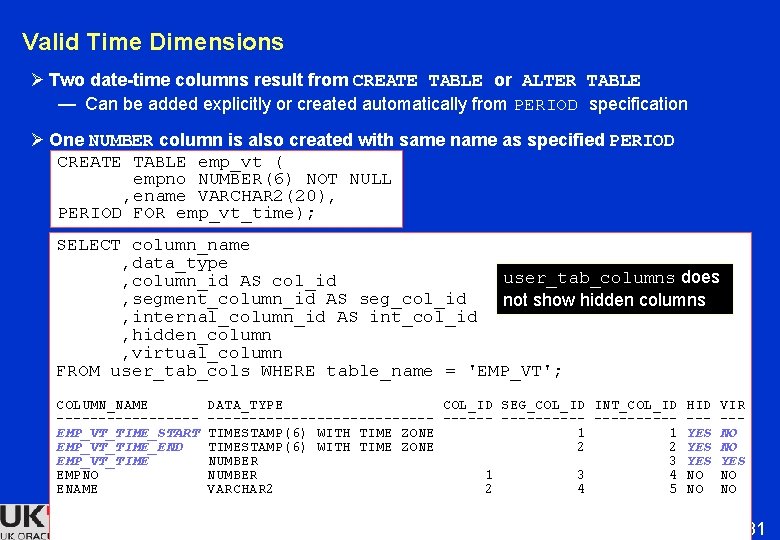This screenshot has width=780, height=540.
Task: Click the EMP_VT_TIME_END column name
Action: (x=120, y=447)
